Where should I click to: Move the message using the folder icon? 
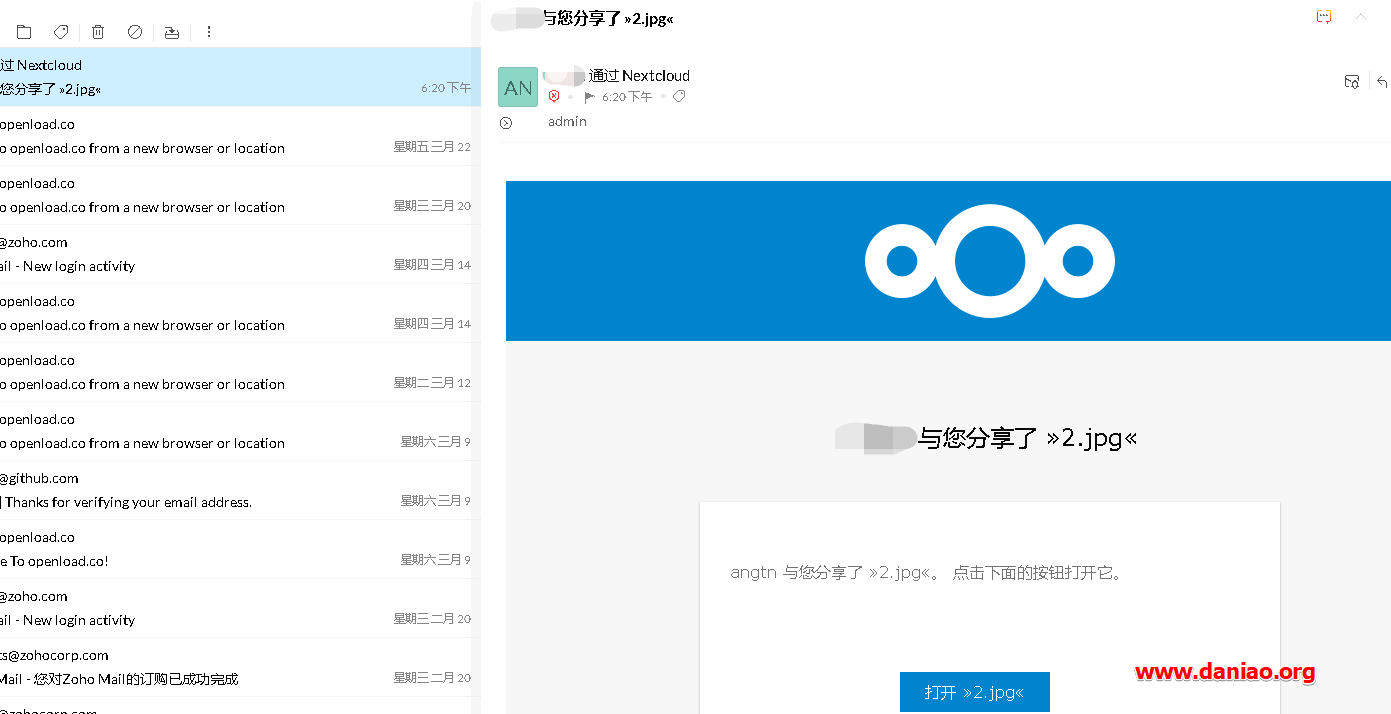[x=24, y=32]
